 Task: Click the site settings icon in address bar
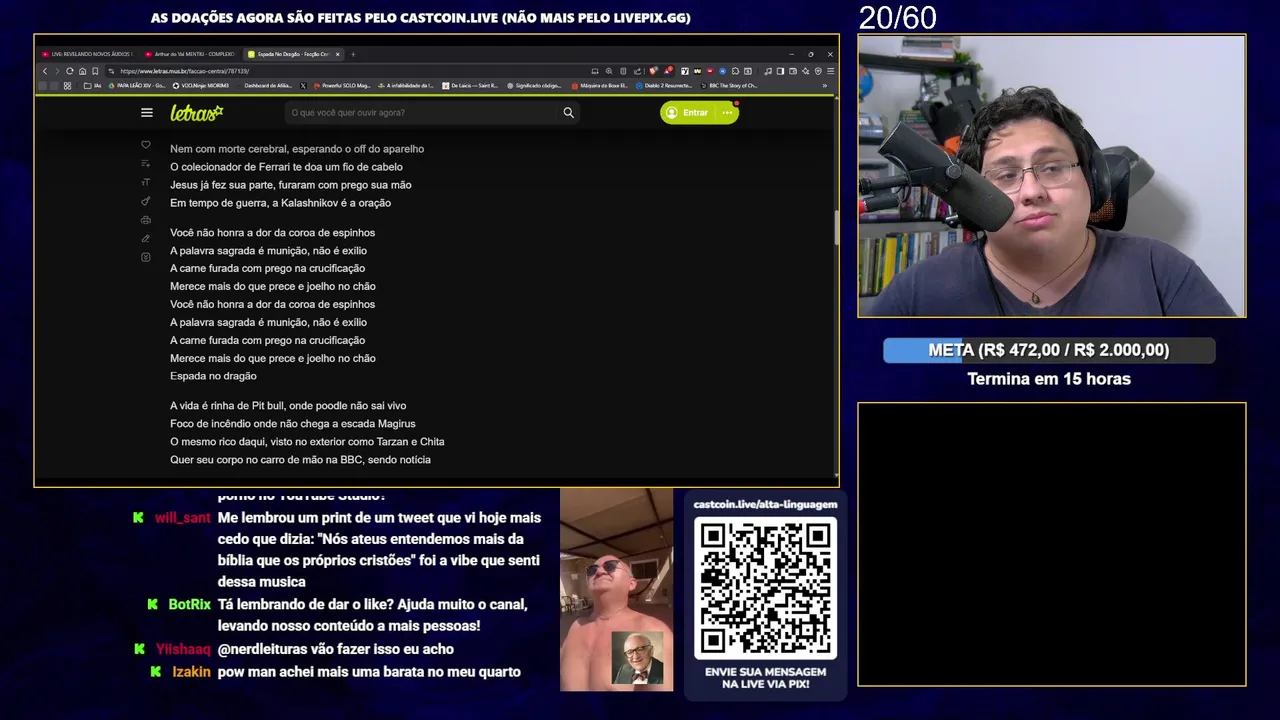(111, 71)
